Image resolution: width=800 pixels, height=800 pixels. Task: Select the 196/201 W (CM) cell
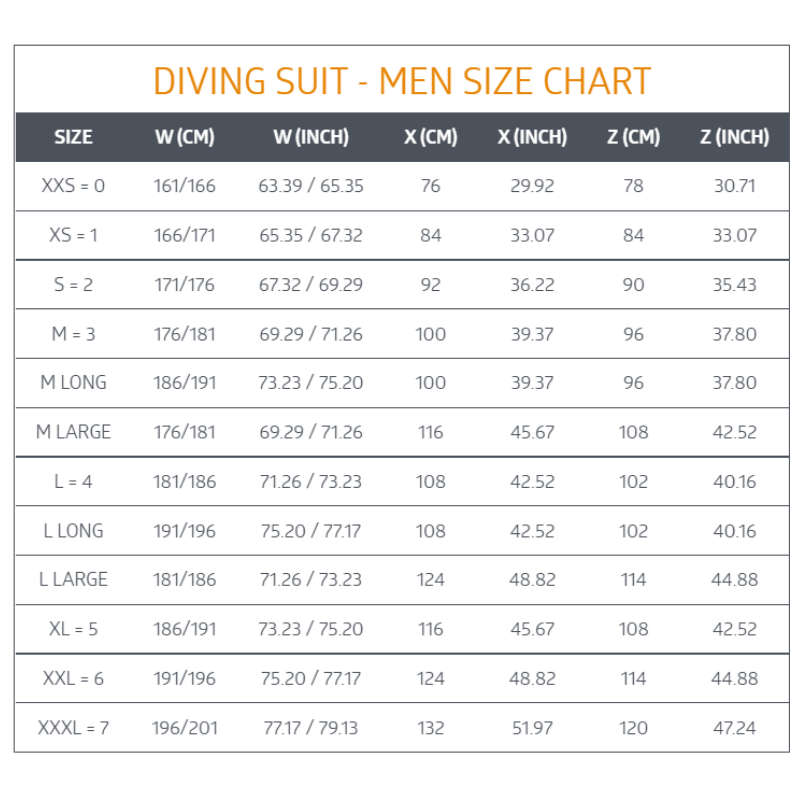(x=184, y=727)
